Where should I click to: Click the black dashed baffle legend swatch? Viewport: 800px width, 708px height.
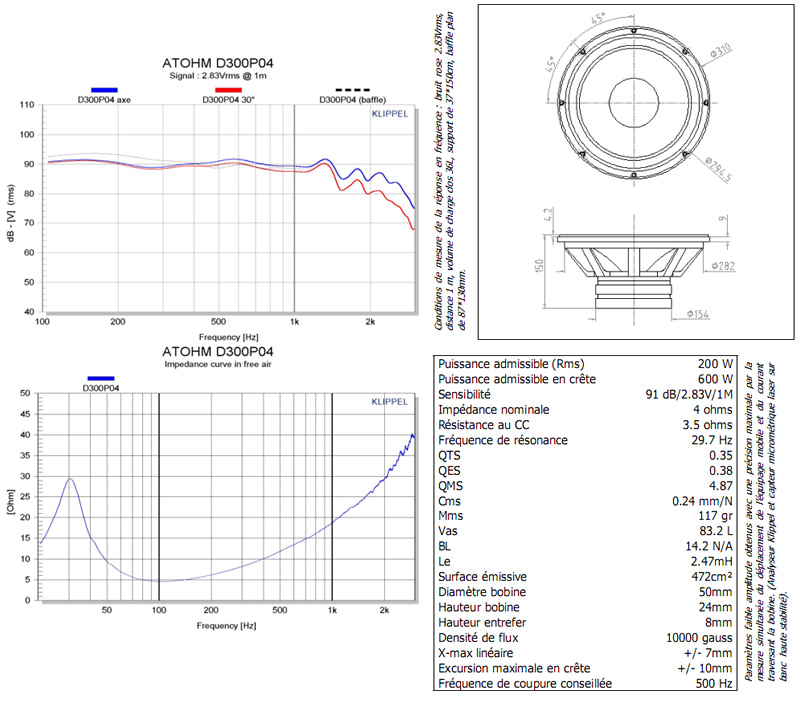click(x=353, y=90)
